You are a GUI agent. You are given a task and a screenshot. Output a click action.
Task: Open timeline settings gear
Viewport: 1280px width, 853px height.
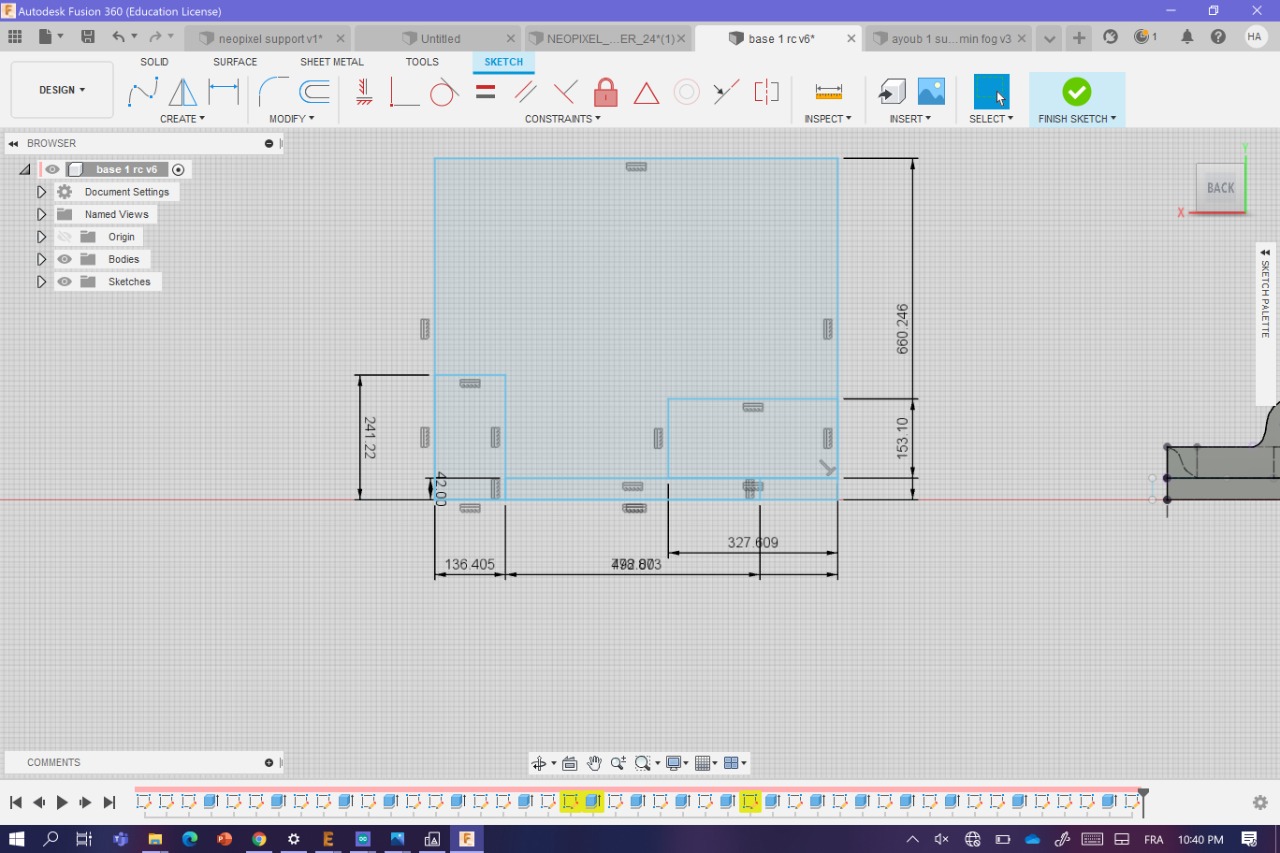1260,802
